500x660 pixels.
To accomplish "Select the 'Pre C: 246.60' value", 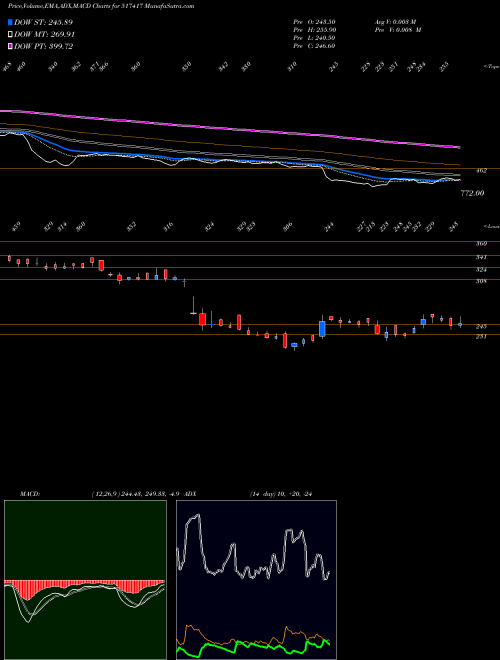I will click(314, 46).
